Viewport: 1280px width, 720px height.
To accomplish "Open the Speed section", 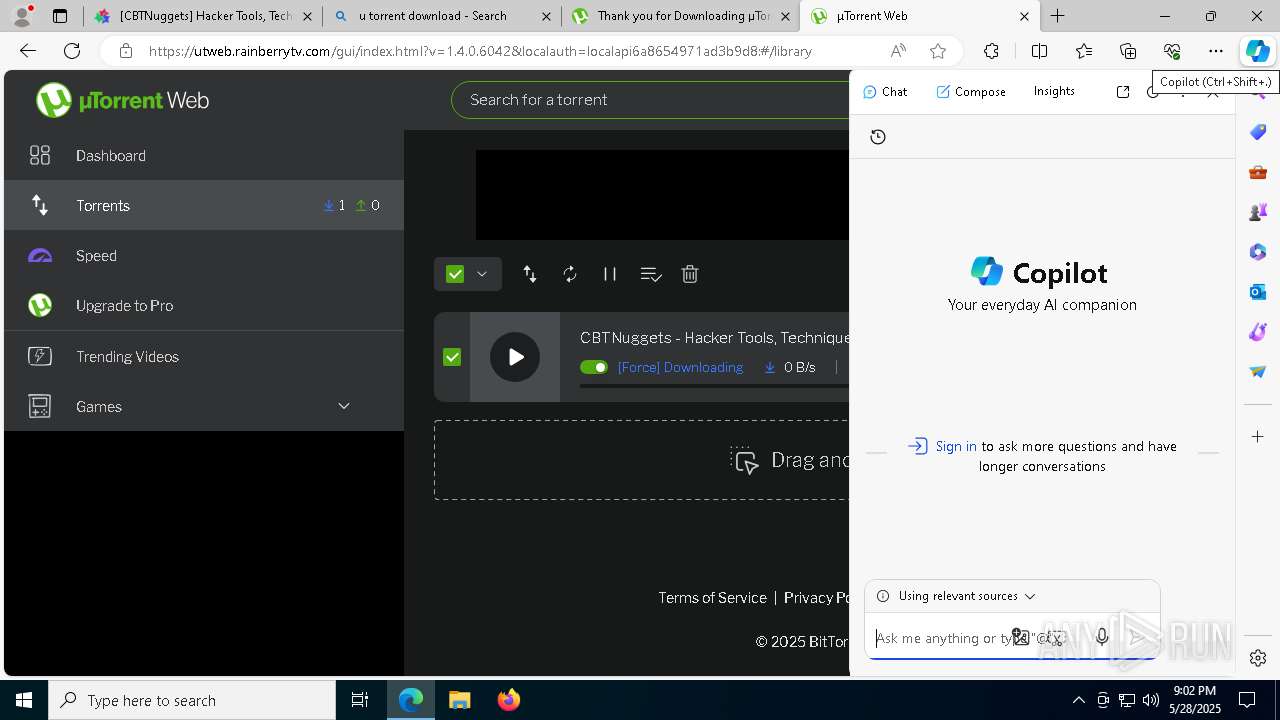I will [204, 255].
